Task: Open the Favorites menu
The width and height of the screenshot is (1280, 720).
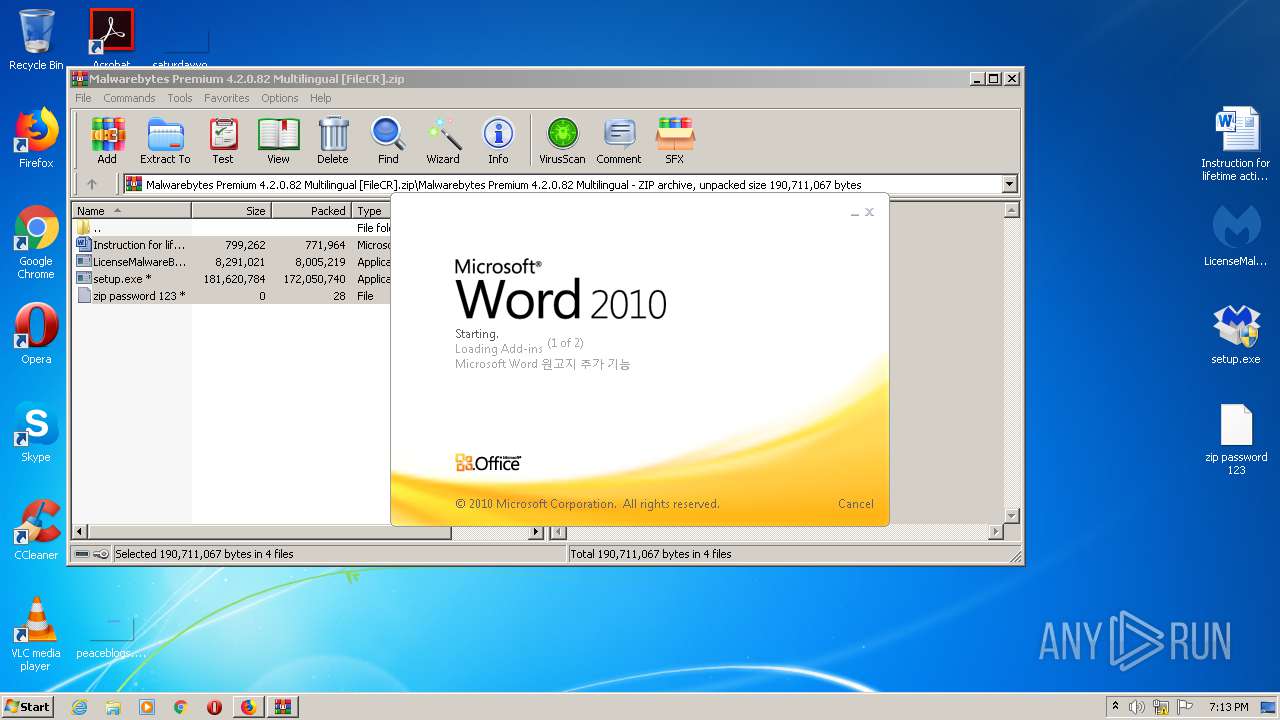Action: [x=227, y=98]
